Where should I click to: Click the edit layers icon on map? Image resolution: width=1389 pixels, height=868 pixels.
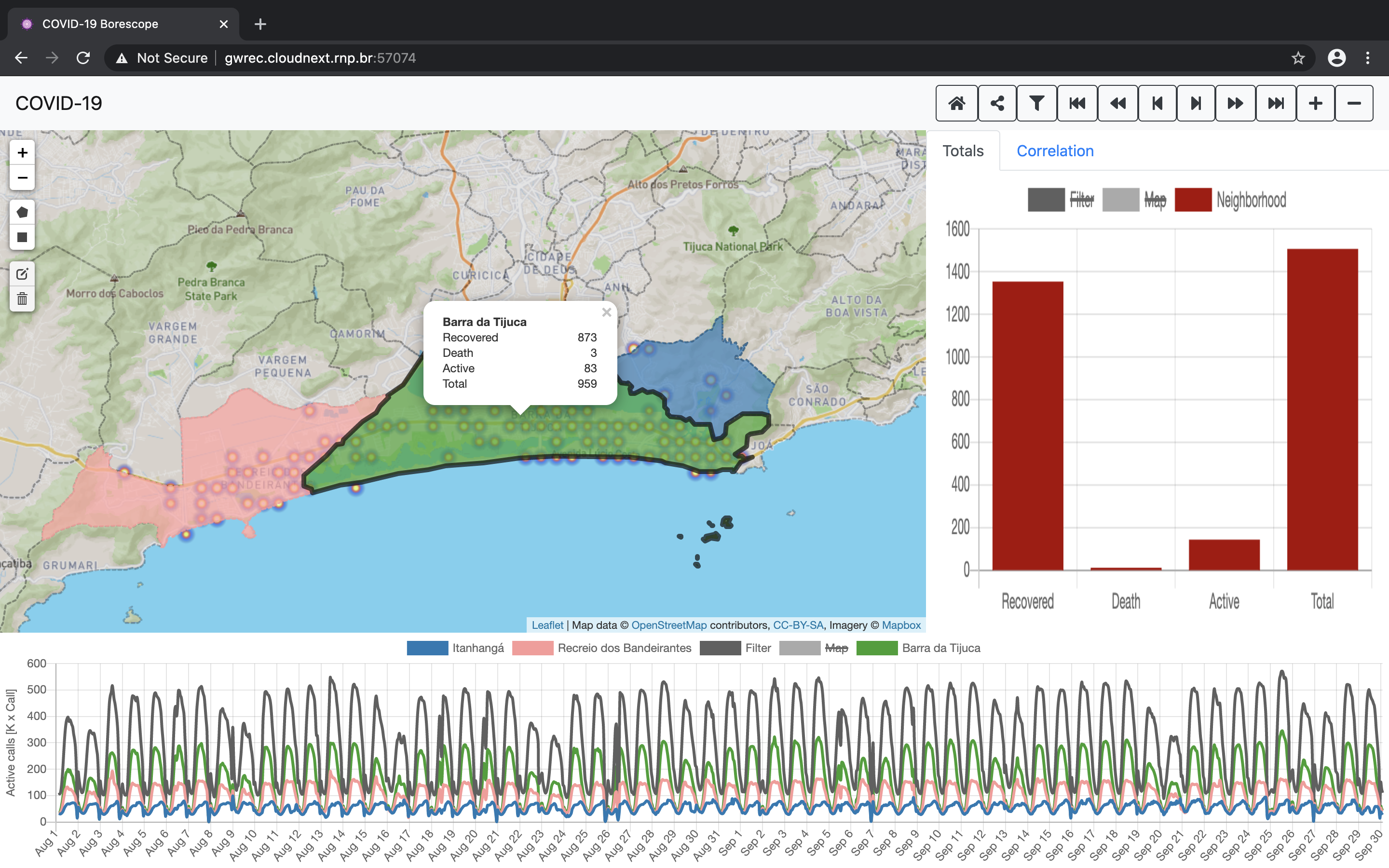[22, 274]
